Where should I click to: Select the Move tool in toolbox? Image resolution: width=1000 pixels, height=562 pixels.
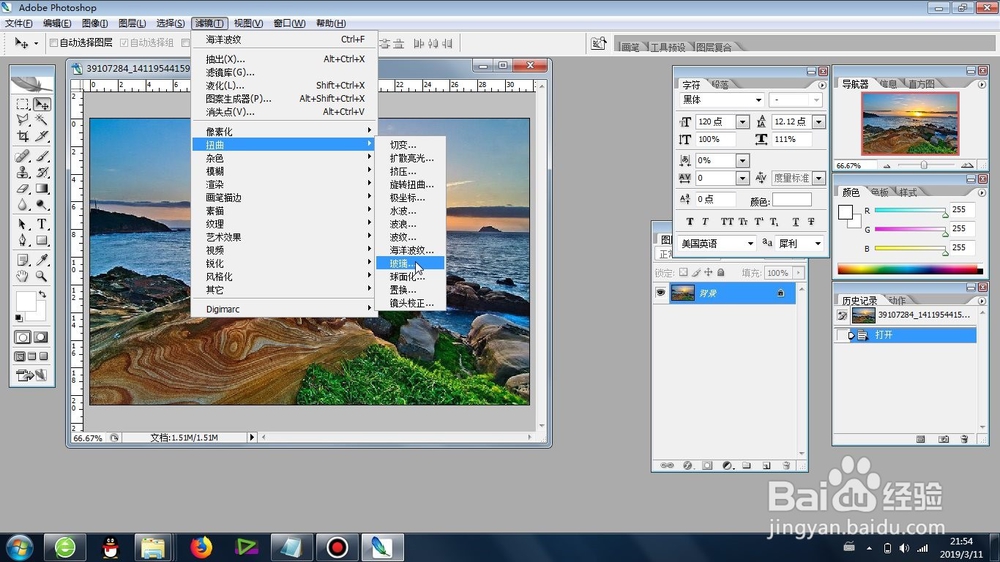[x=42, y=104]
